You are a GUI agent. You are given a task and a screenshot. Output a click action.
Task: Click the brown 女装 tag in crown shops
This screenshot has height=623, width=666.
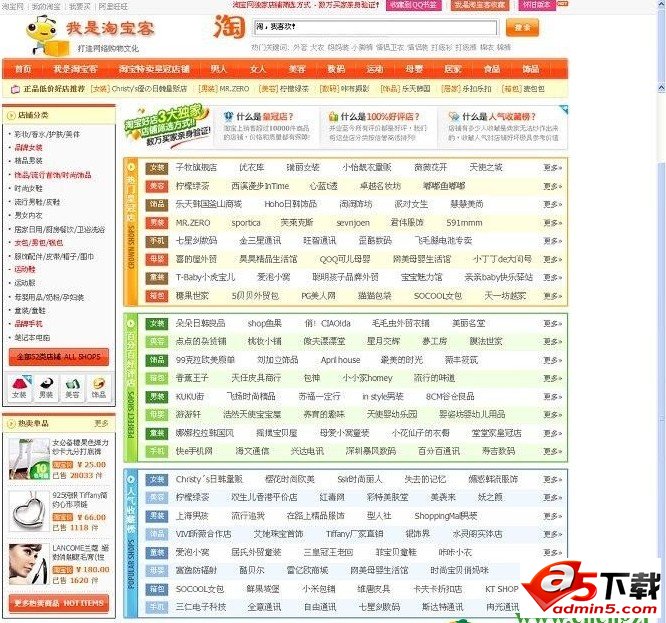157,168
